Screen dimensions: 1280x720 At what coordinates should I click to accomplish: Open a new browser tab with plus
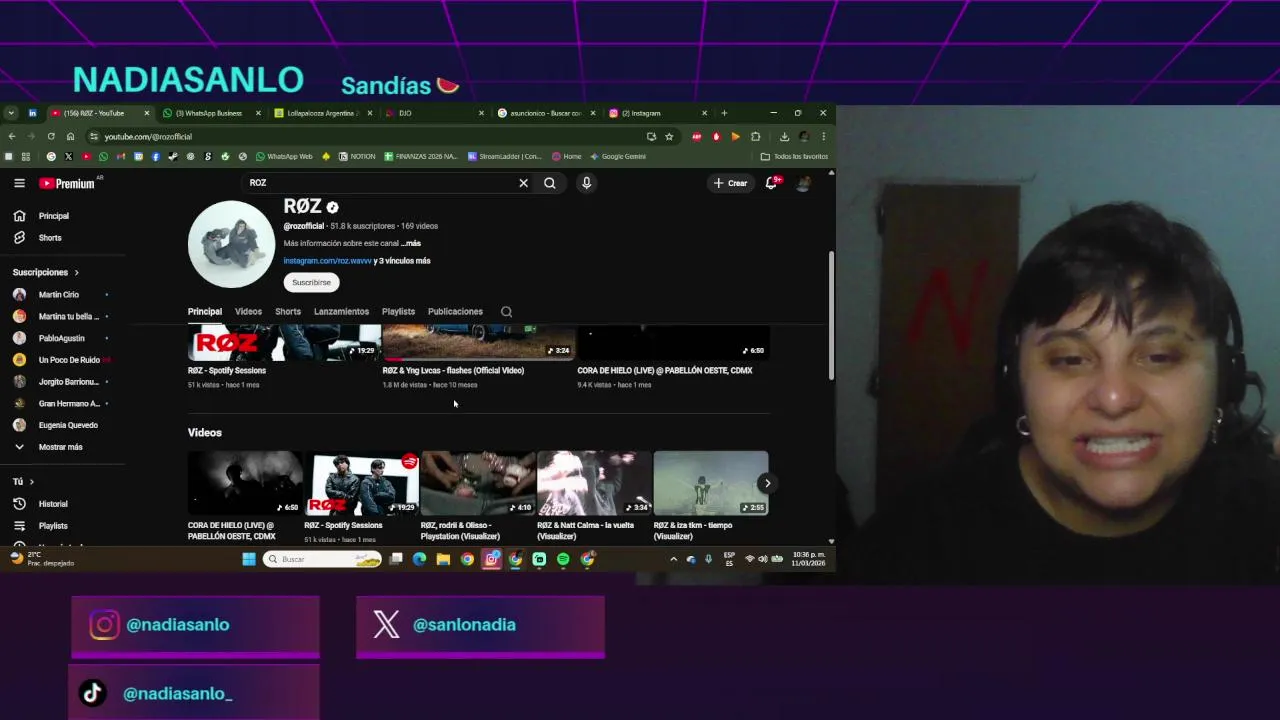click(x=724, y=113)
